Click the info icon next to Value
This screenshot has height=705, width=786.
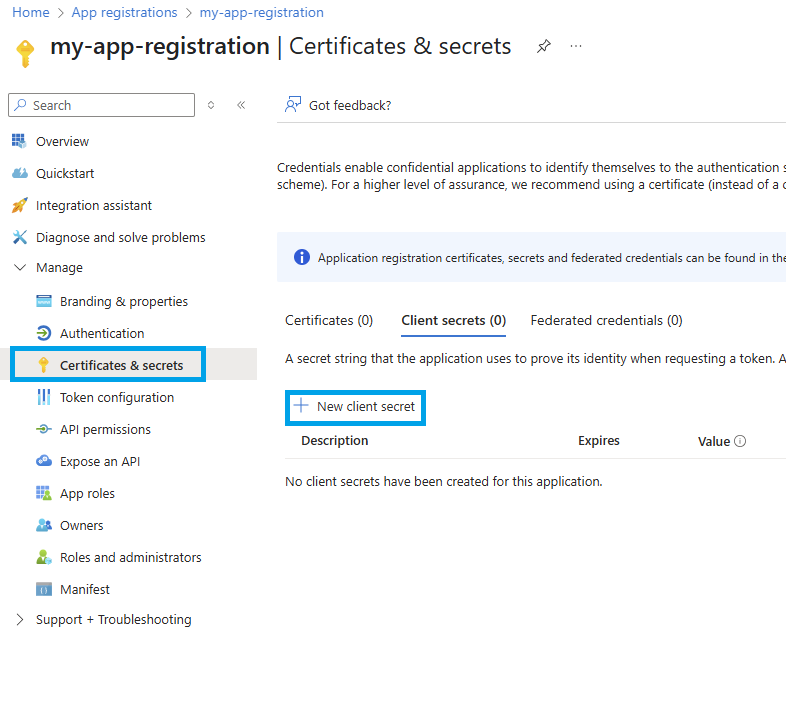(740, 441)
